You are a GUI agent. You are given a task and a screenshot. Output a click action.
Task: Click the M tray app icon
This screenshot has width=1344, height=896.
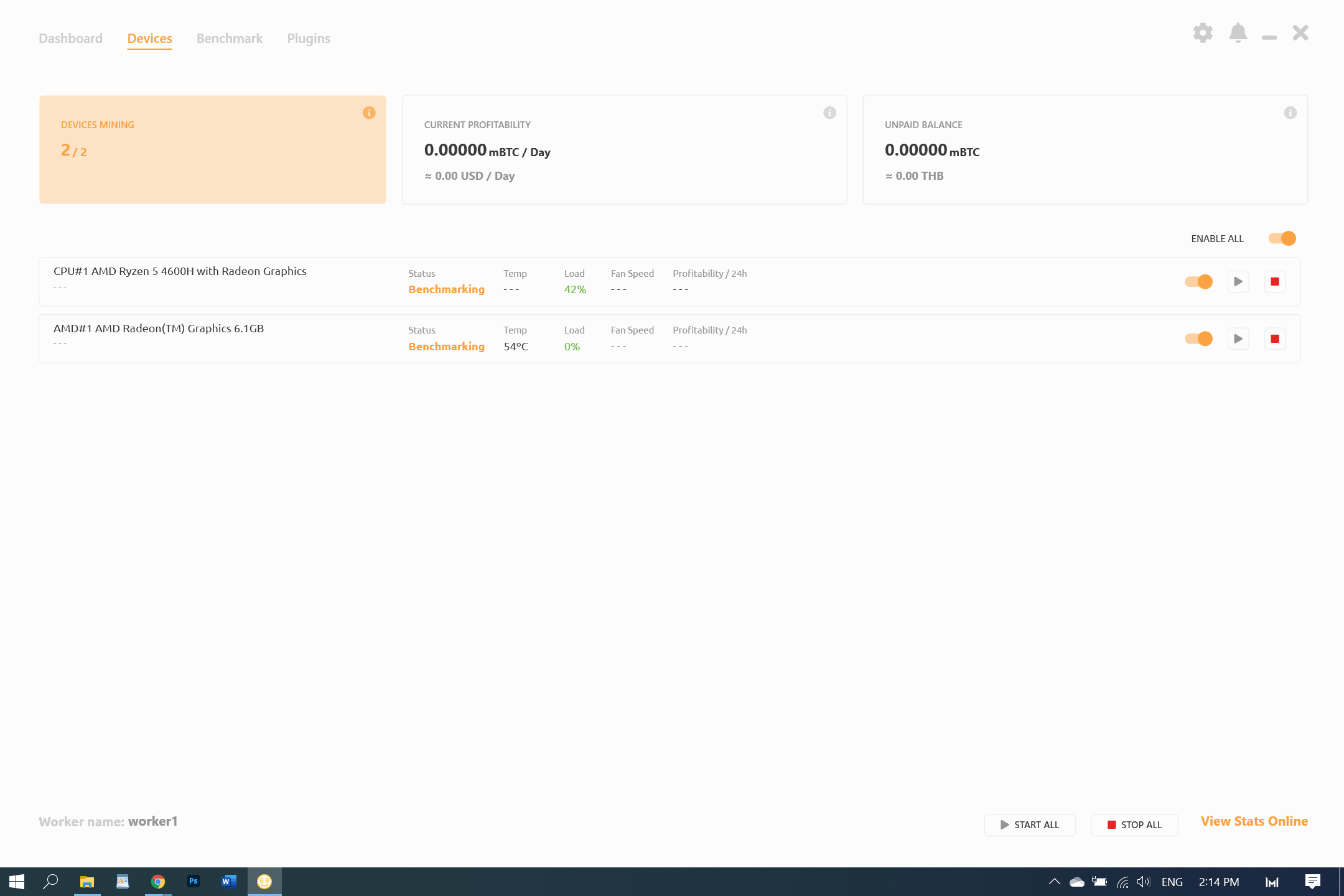(x=1272, y=882)
